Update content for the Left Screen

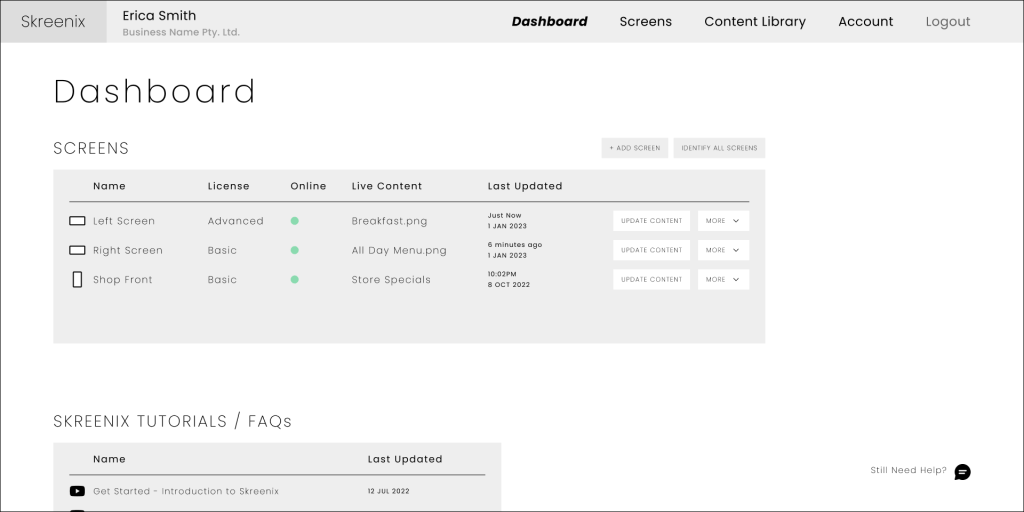tap(651, 221)
